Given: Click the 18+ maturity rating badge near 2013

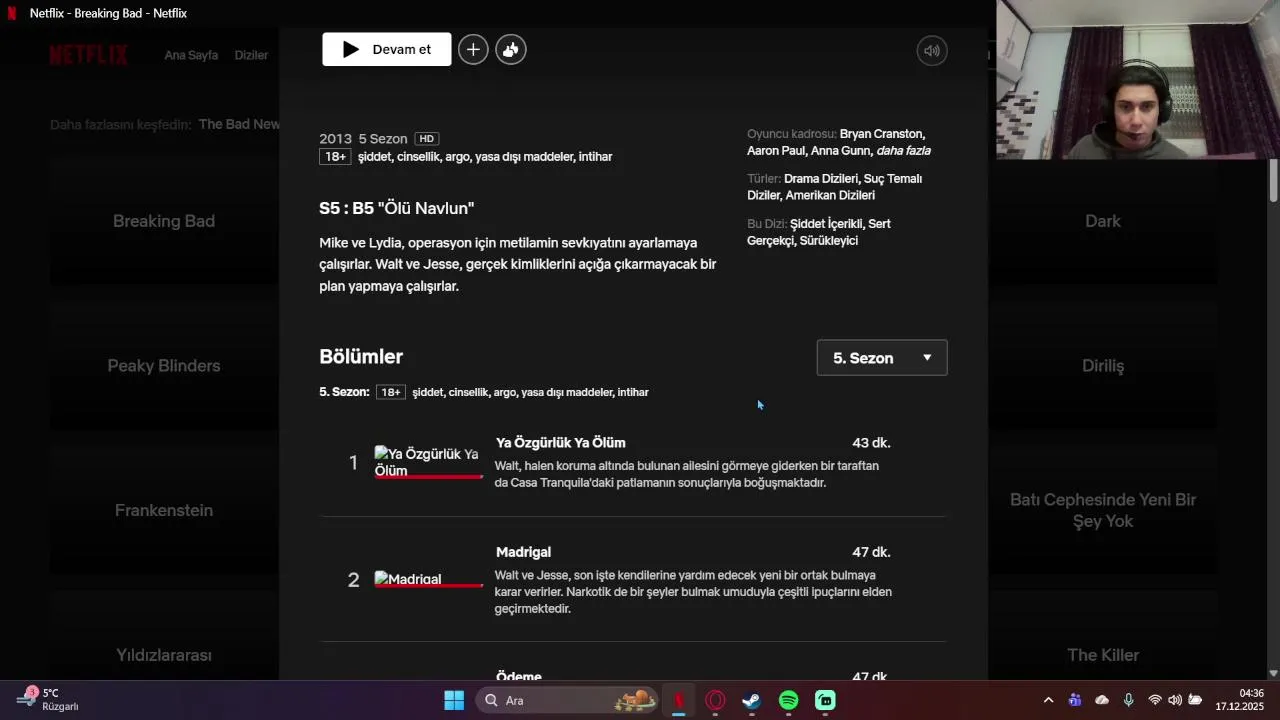Looking at the screenshot, I should click(335, 157).
